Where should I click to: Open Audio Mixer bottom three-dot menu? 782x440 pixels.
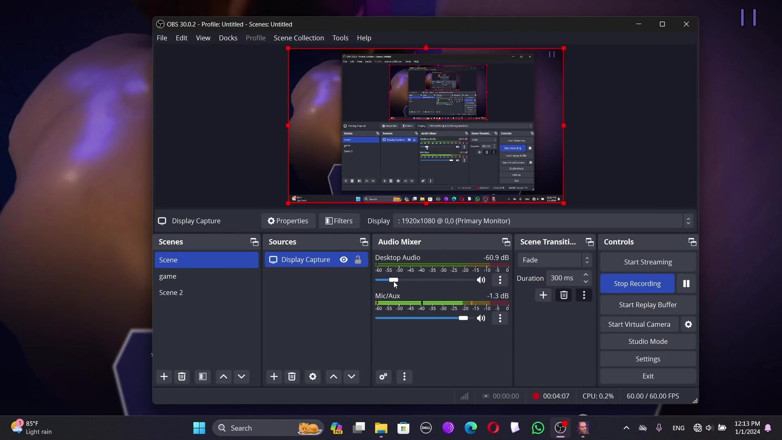[404, 377]
